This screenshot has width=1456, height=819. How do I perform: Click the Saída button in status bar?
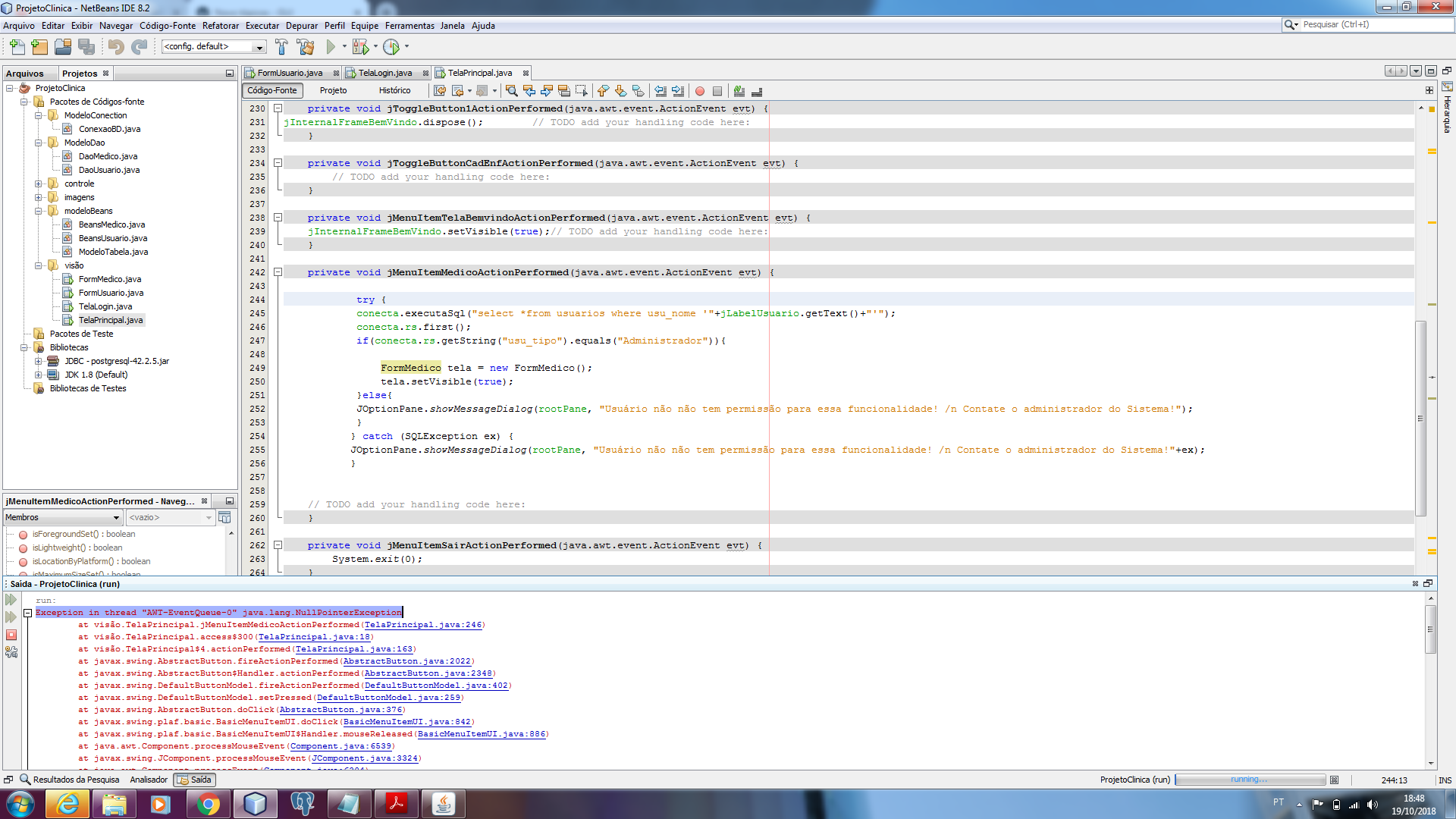(x=195, y=780)
